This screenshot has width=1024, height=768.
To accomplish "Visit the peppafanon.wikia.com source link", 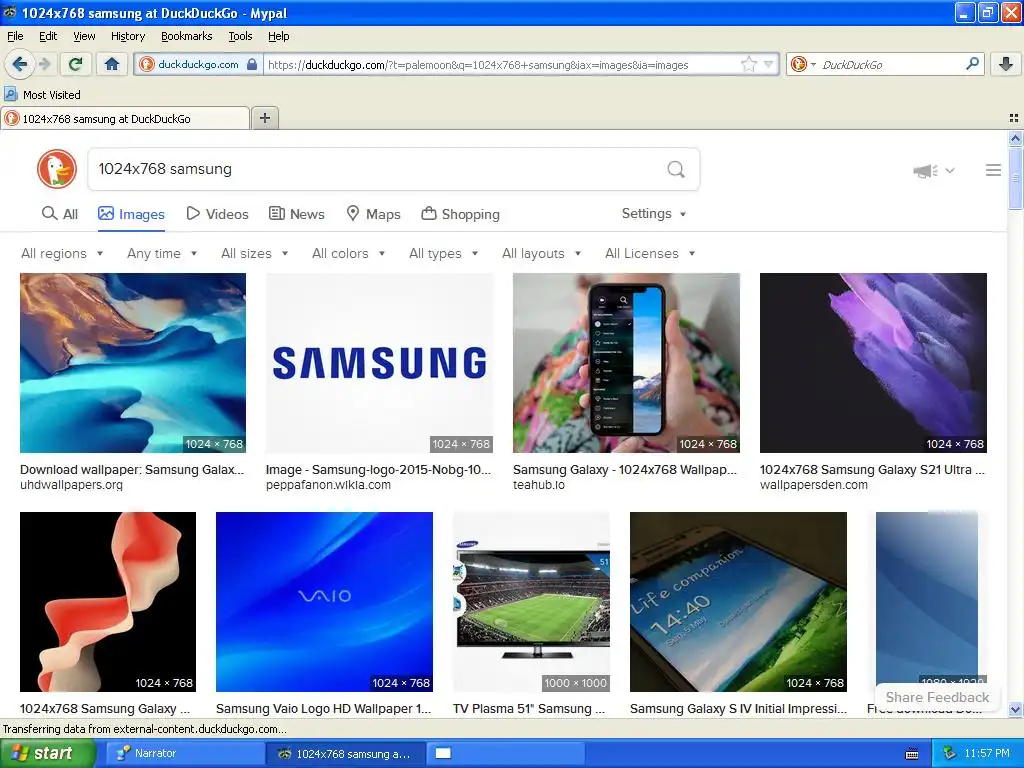I will 328,485.
